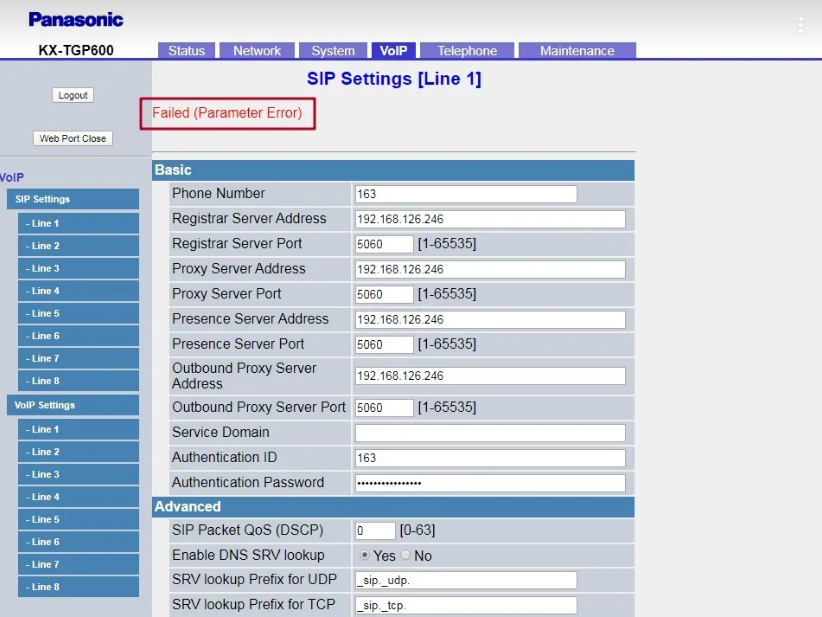Open the Status tab

pos(186,51)
